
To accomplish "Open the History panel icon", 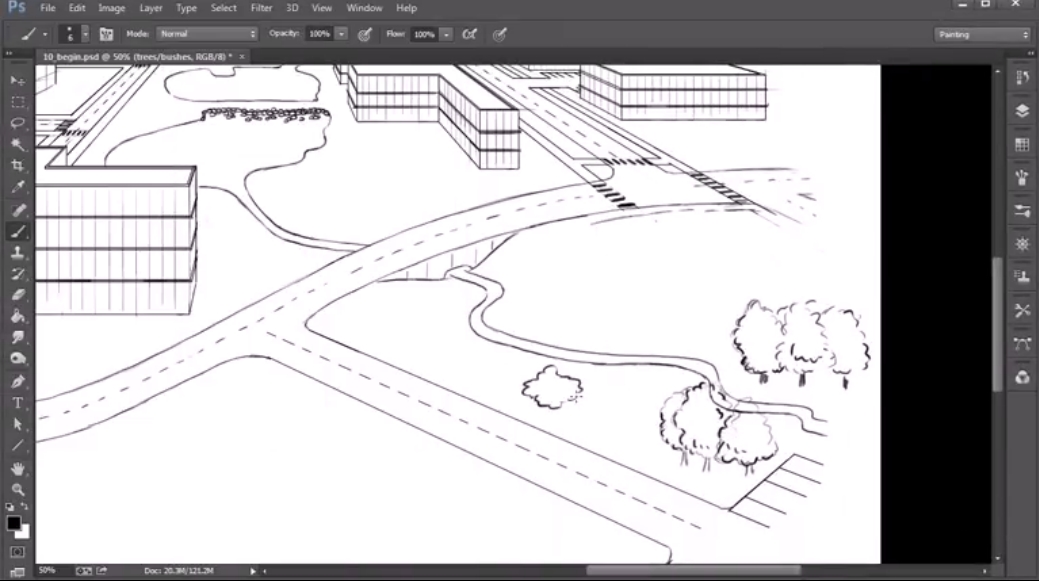I will (x=1022, y=78).
